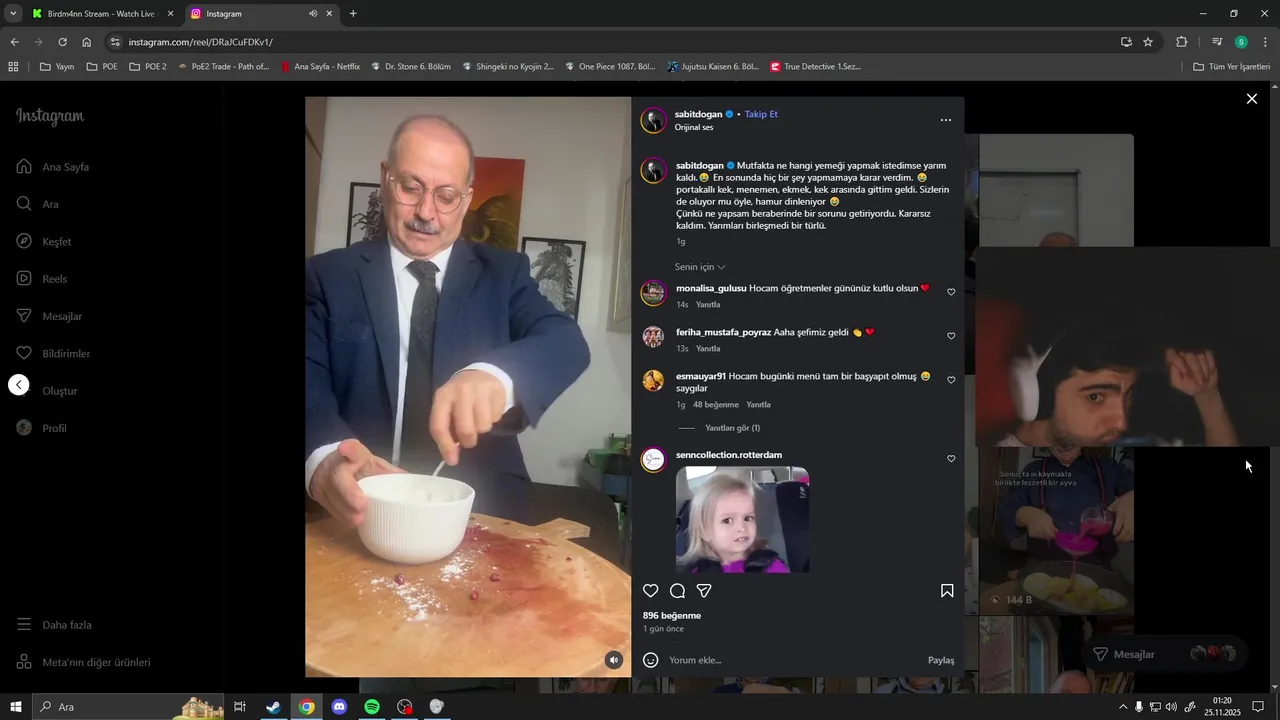Reply to feriha_mustafa_poyraz with the Yanıtla link

point(708,349)
